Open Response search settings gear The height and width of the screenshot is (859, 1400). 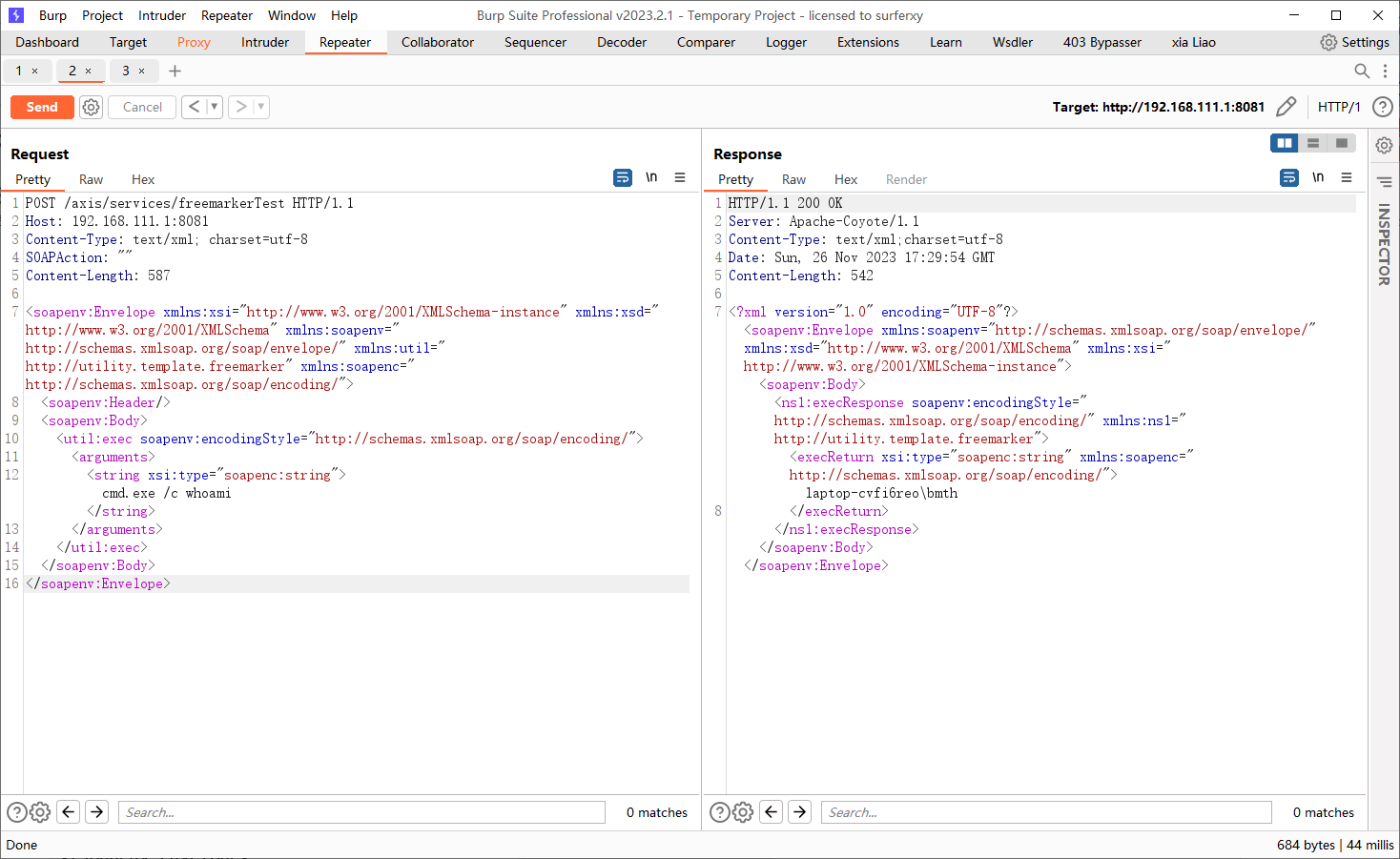click(x=743, y=812)
